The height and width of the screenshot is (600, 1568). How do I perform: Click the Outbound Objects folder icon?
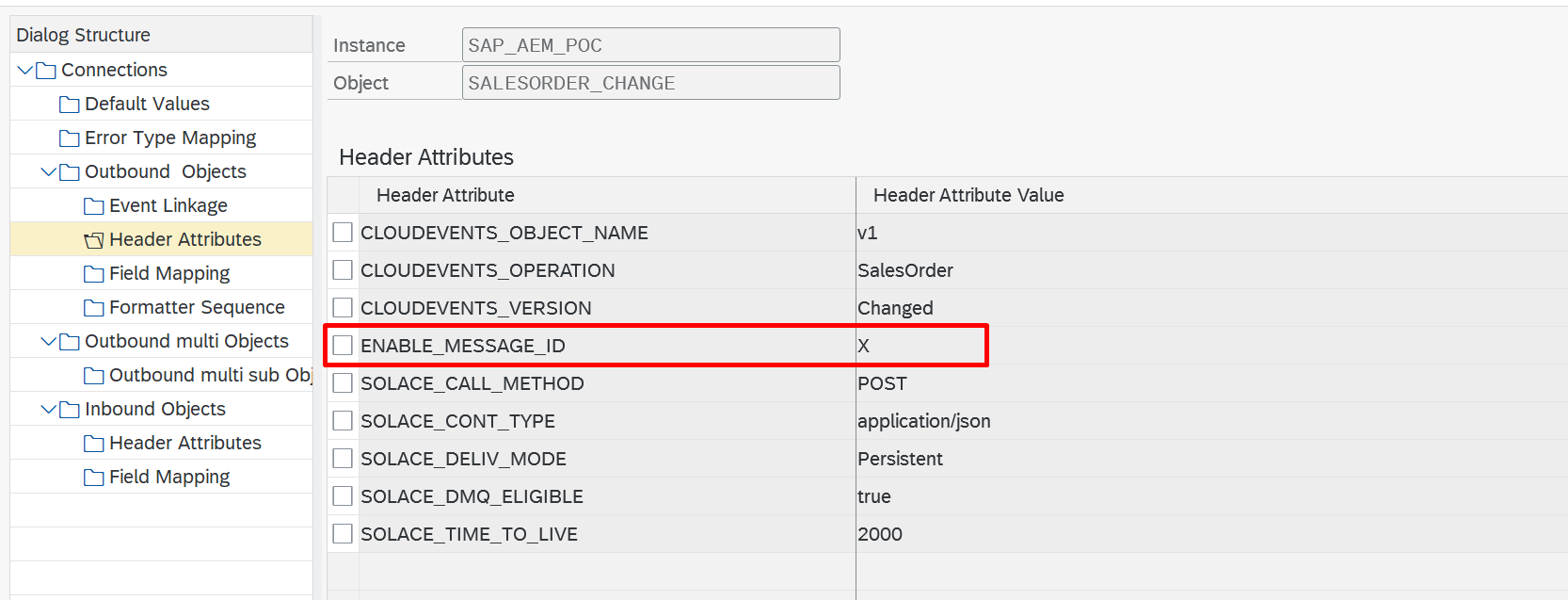pyautogui.click(x=70, y=172)
